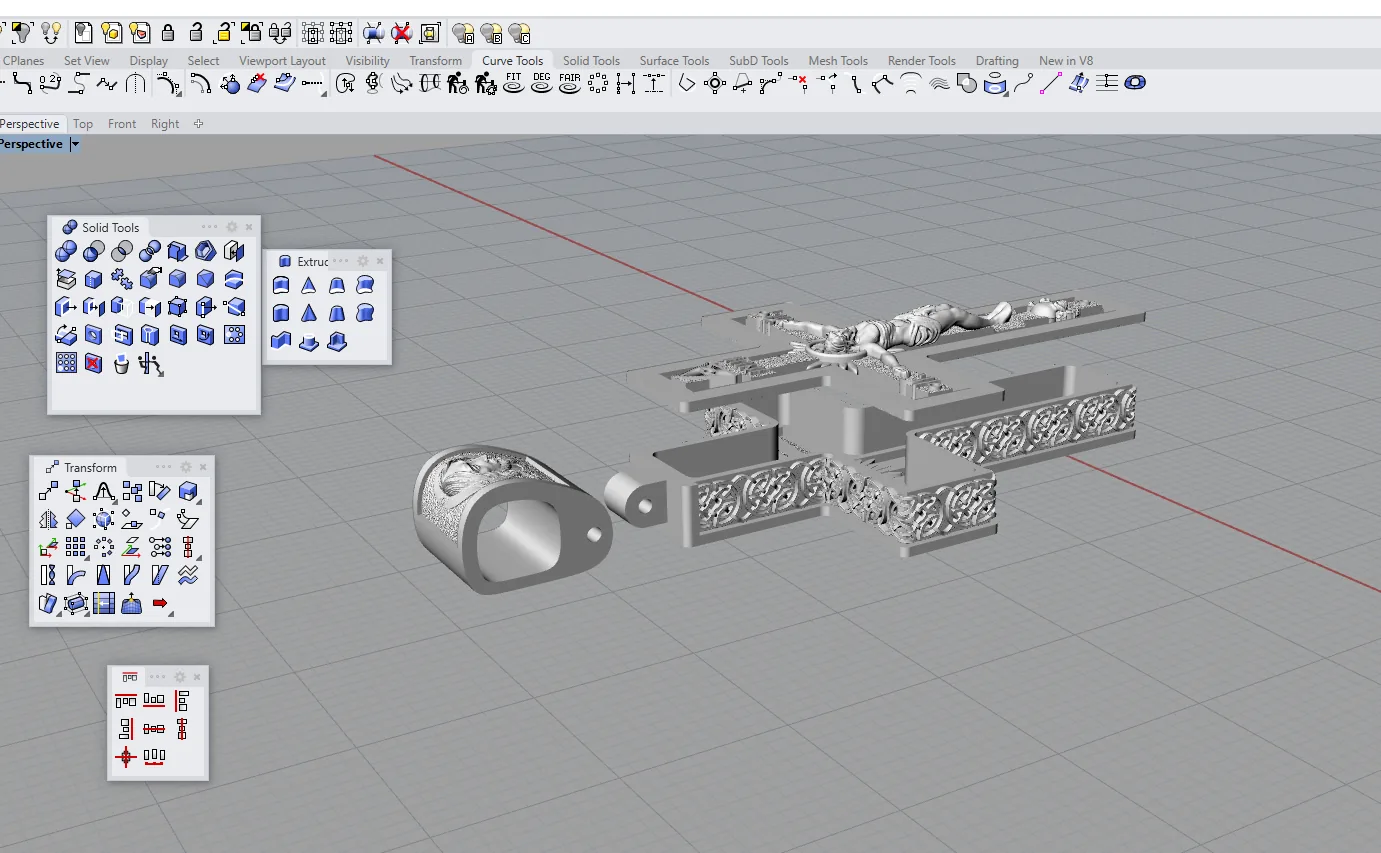Open the Perspective viewport title dropdown arrow
Image resolution: width=1381 pixels, height=853 pixels.
pyautogui.click(x=74, y=144)
